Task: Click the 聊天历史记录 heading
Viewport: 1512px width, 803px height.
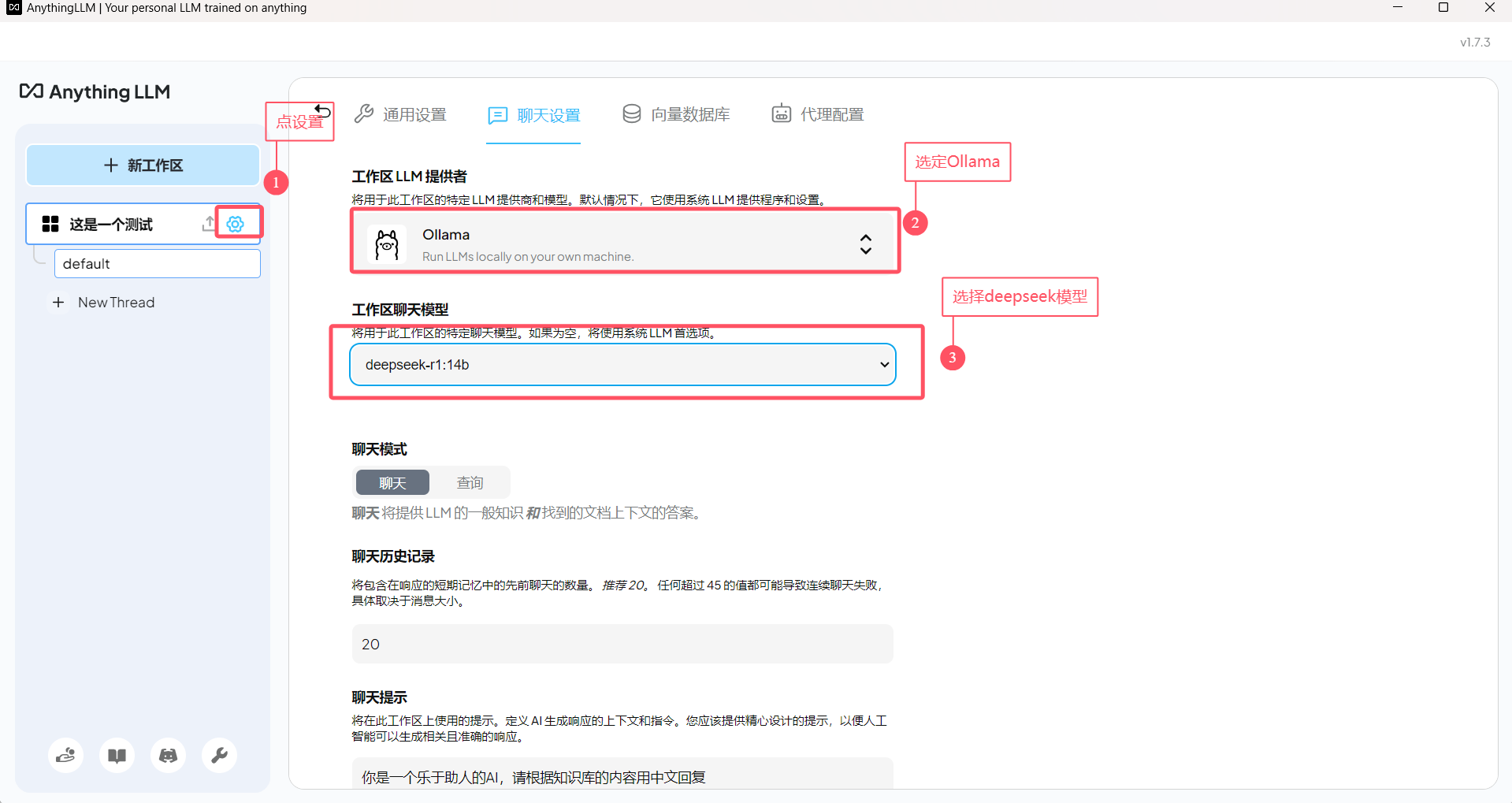Action: coord(393,556)
